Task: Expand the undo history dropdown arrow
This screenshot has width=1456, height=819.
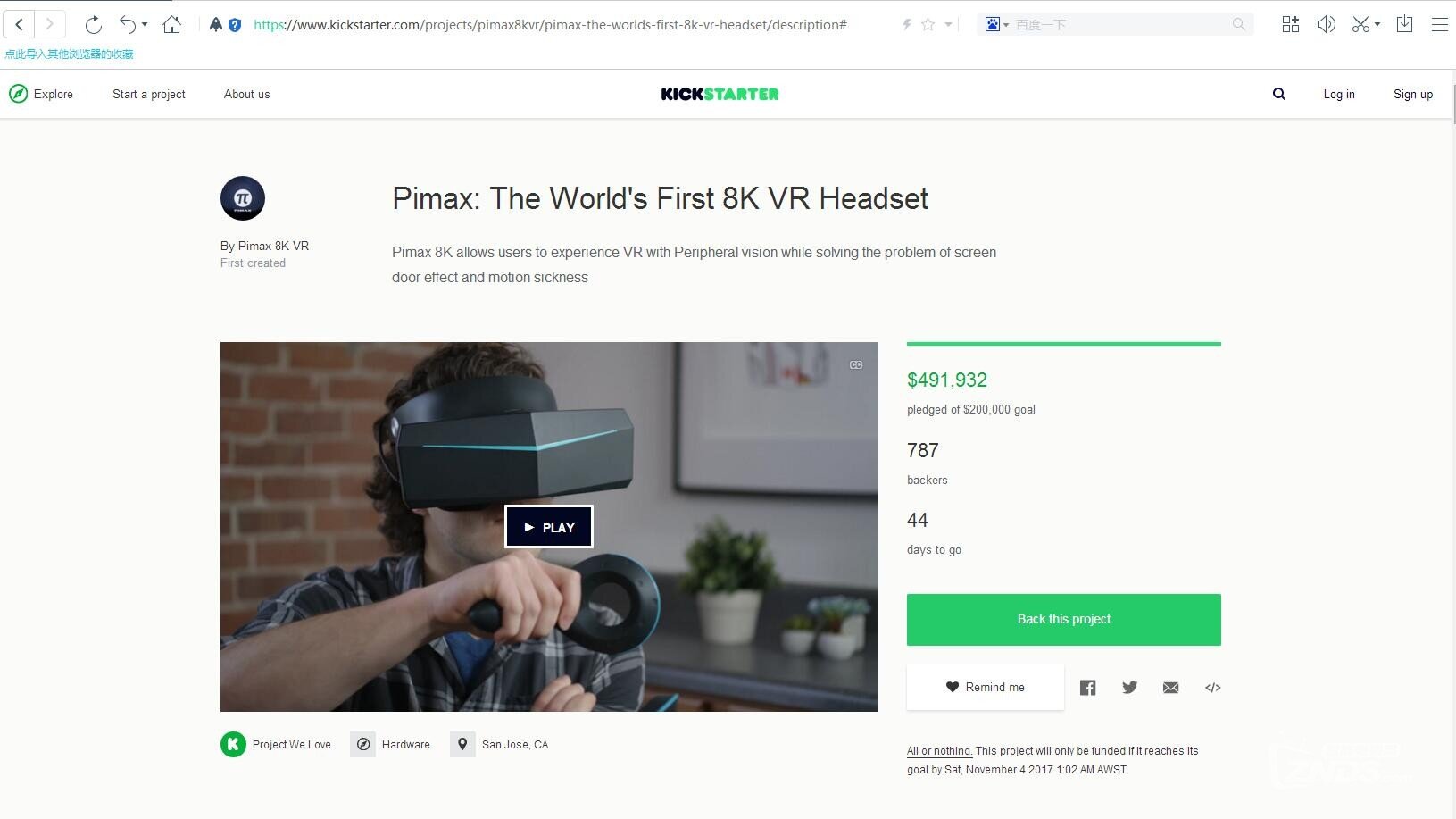Action: pyautogui.click(x=145, y=25)
